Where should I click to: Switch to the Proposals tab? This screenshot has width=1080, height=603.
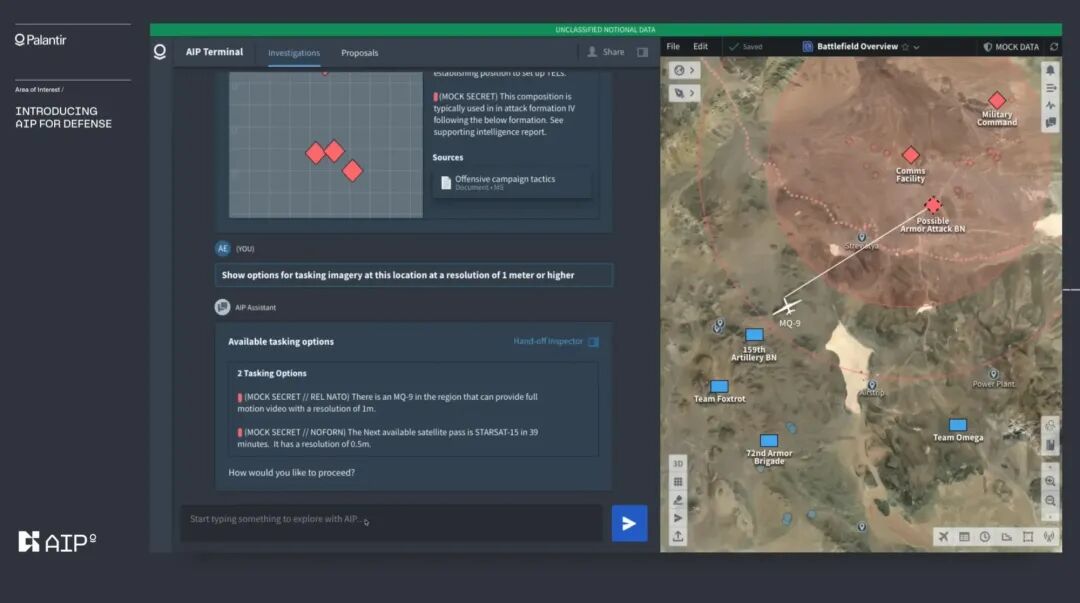click(360, 53)
